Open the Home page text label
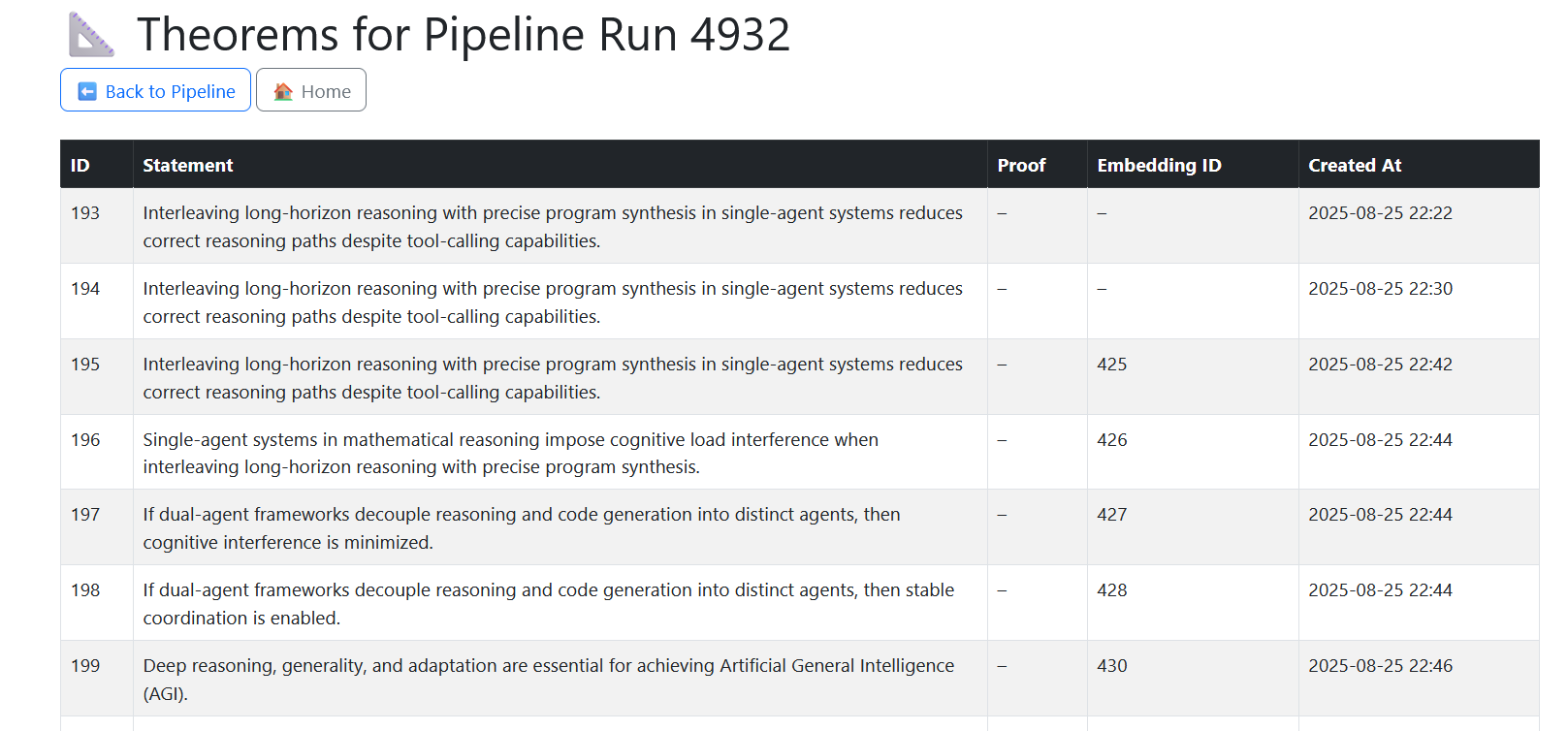The width and height of the screenshot is (1568, 731). click(326, 91)
